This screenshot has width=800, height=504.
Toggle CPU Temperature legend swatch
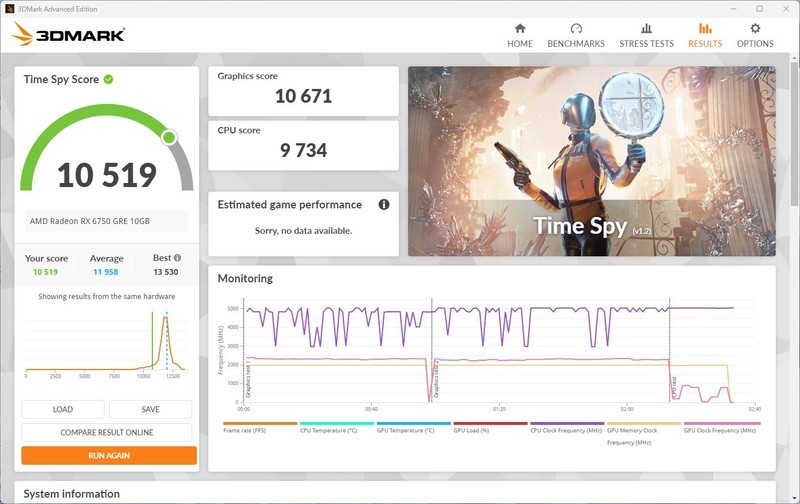point(337,423)
